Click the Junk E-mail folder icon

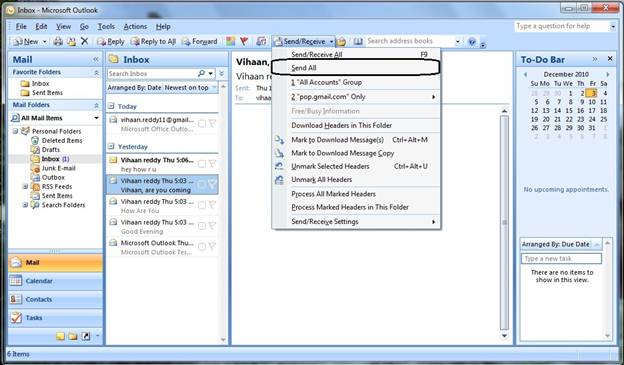[x=35, y=168]
